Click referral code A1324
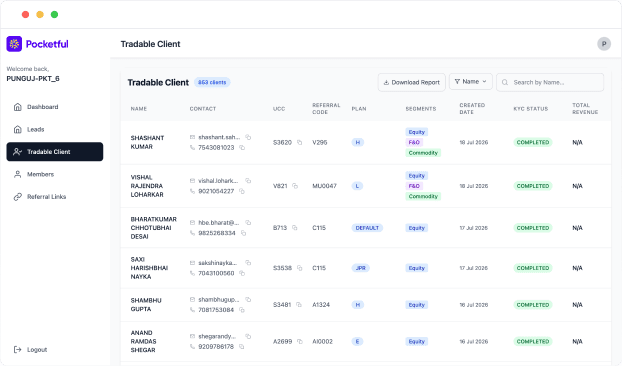Viewport: 622px width, 366px height. 321,305
